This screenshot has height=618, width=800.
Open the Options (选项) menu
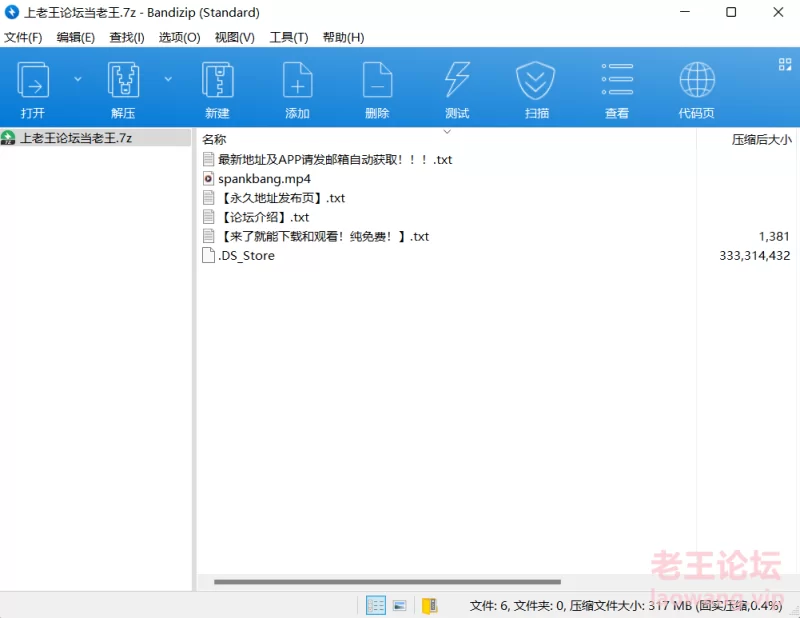pos(179,37)
